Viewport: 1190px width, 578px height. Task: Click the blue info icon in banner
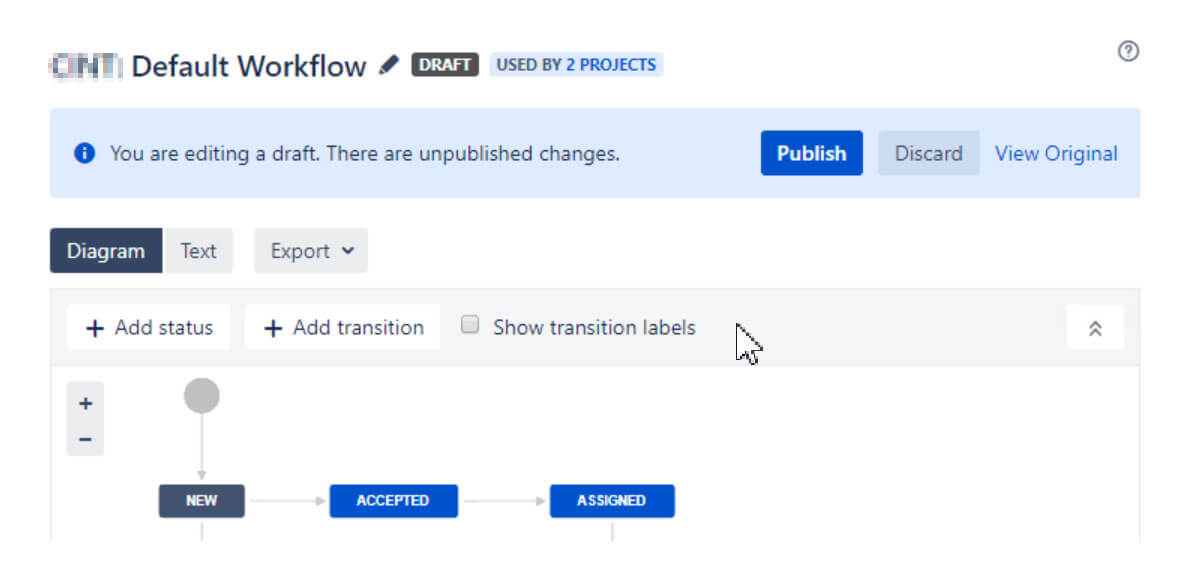(x=84, y=154)
